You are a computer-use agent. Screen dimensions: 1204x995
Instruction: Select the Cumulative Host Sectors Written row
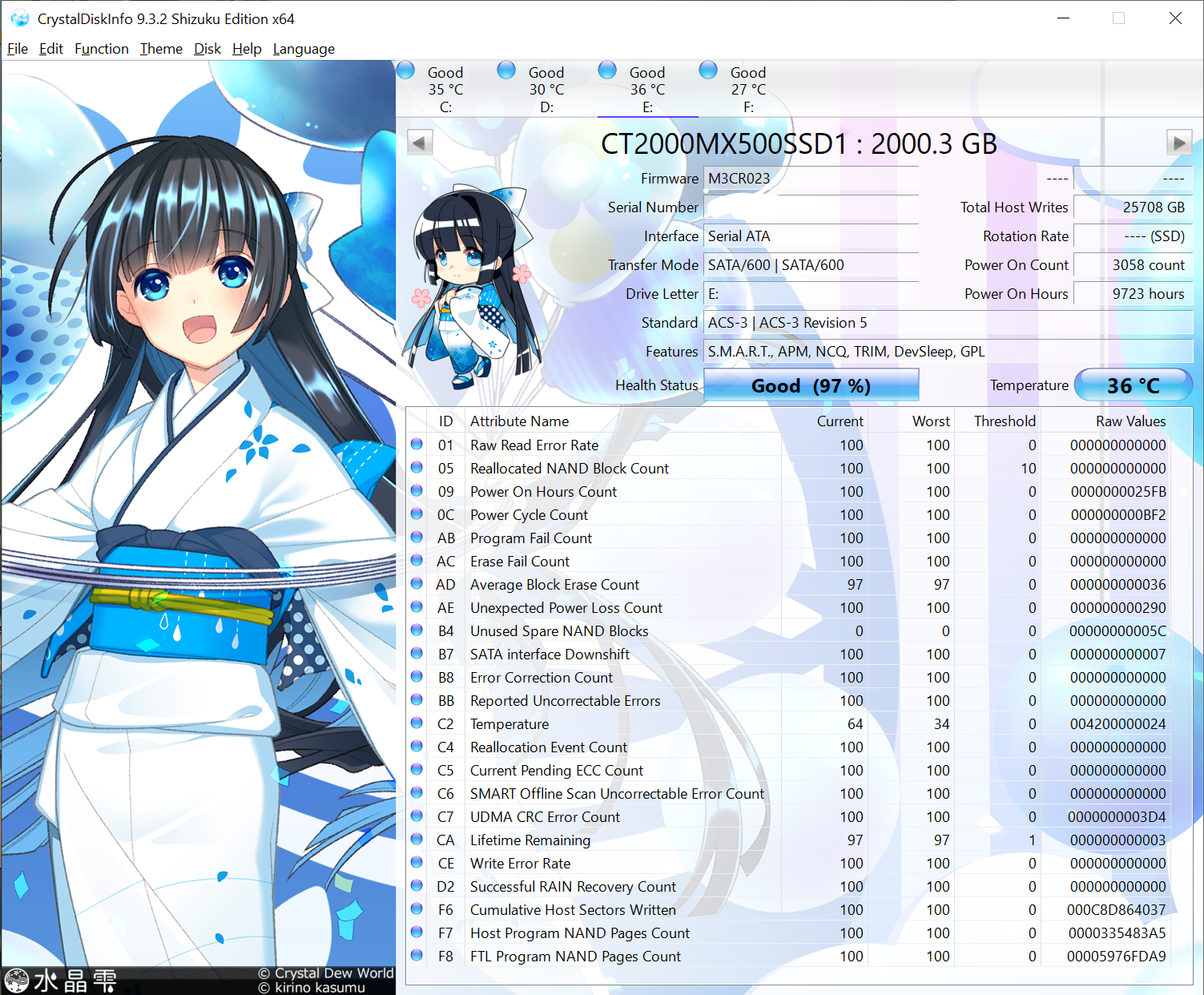[789, 910]
